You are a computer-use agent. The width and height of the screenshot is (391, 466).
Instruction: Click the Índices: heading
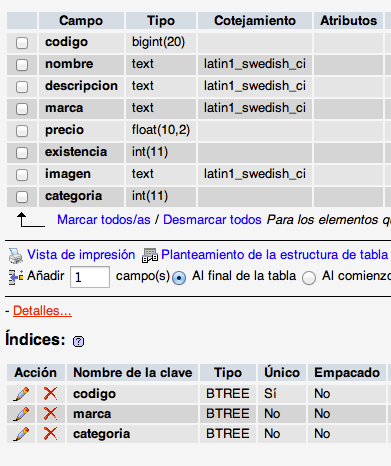(x=35, y=339)
